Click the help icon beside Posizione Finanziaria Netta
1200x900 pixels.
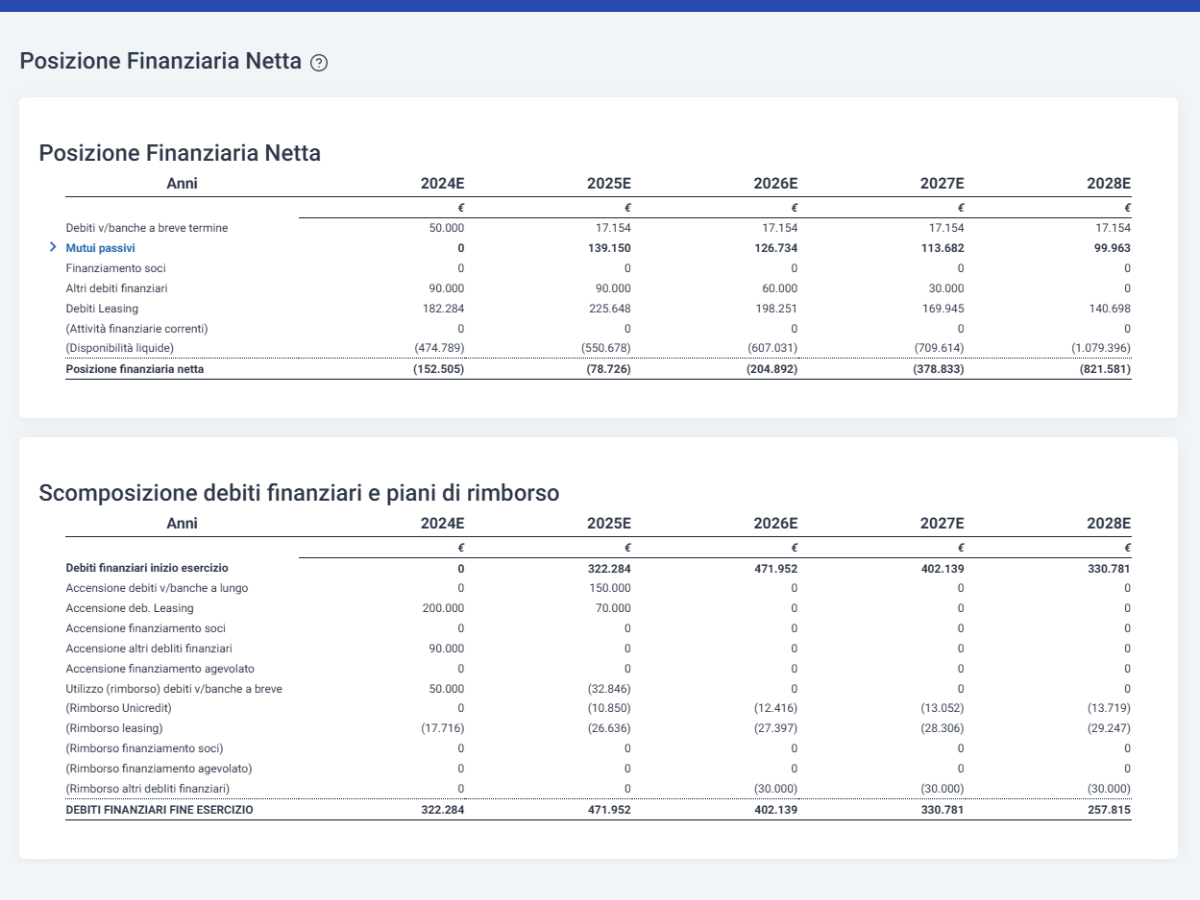pyautogui.click(x=319, y=62)
